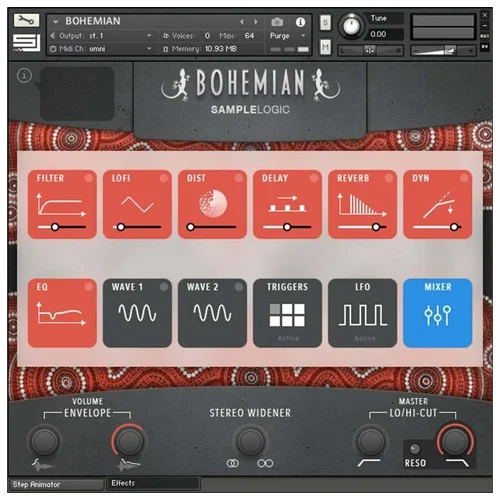Click the master lo-cut knob
The height and width of the screenshot is (500, 500).
pos(370,441)
